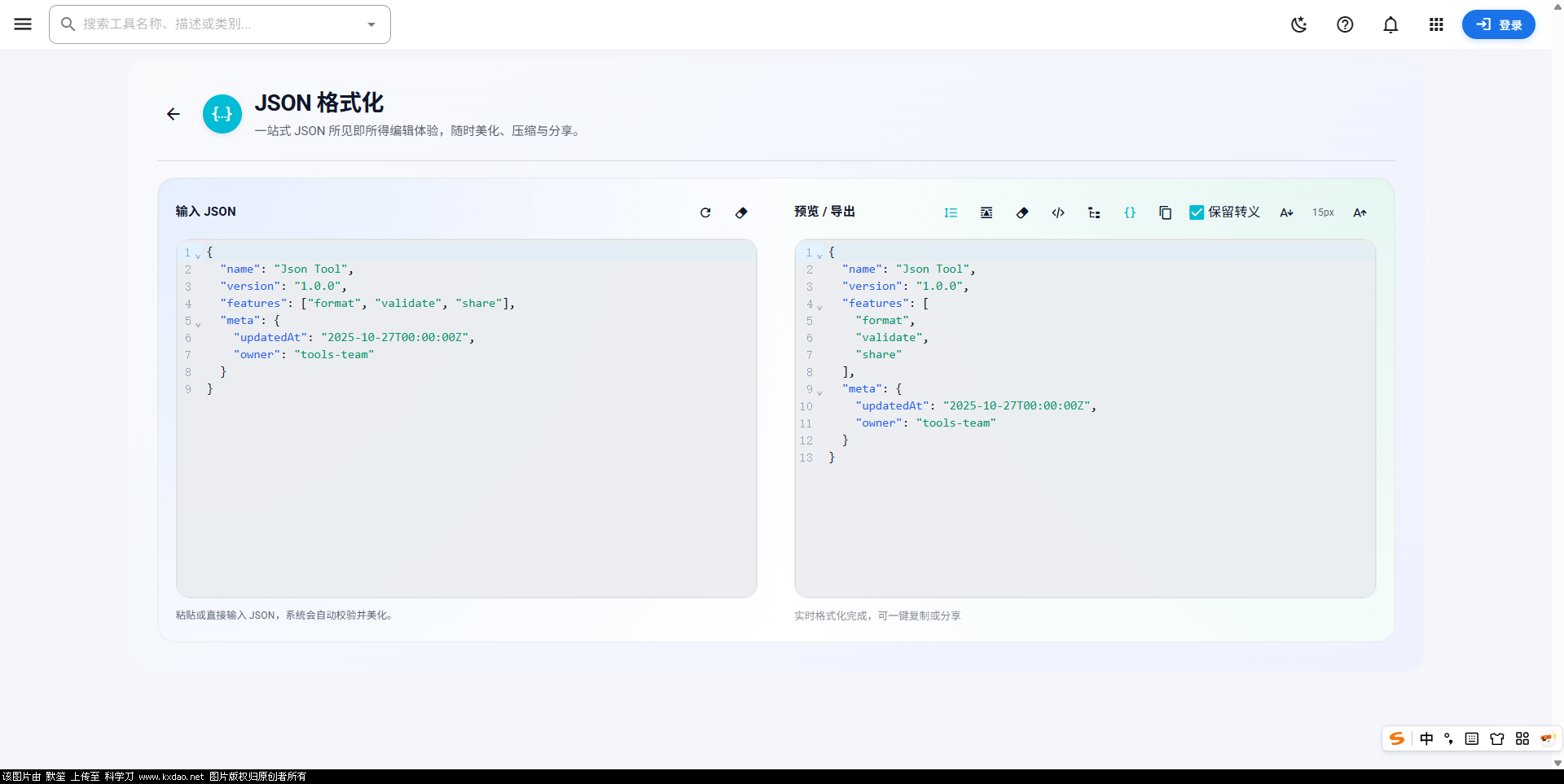
Task: Toggle dark mode with moon icon
Action: pyautogui.click(x=1299, y=24)
